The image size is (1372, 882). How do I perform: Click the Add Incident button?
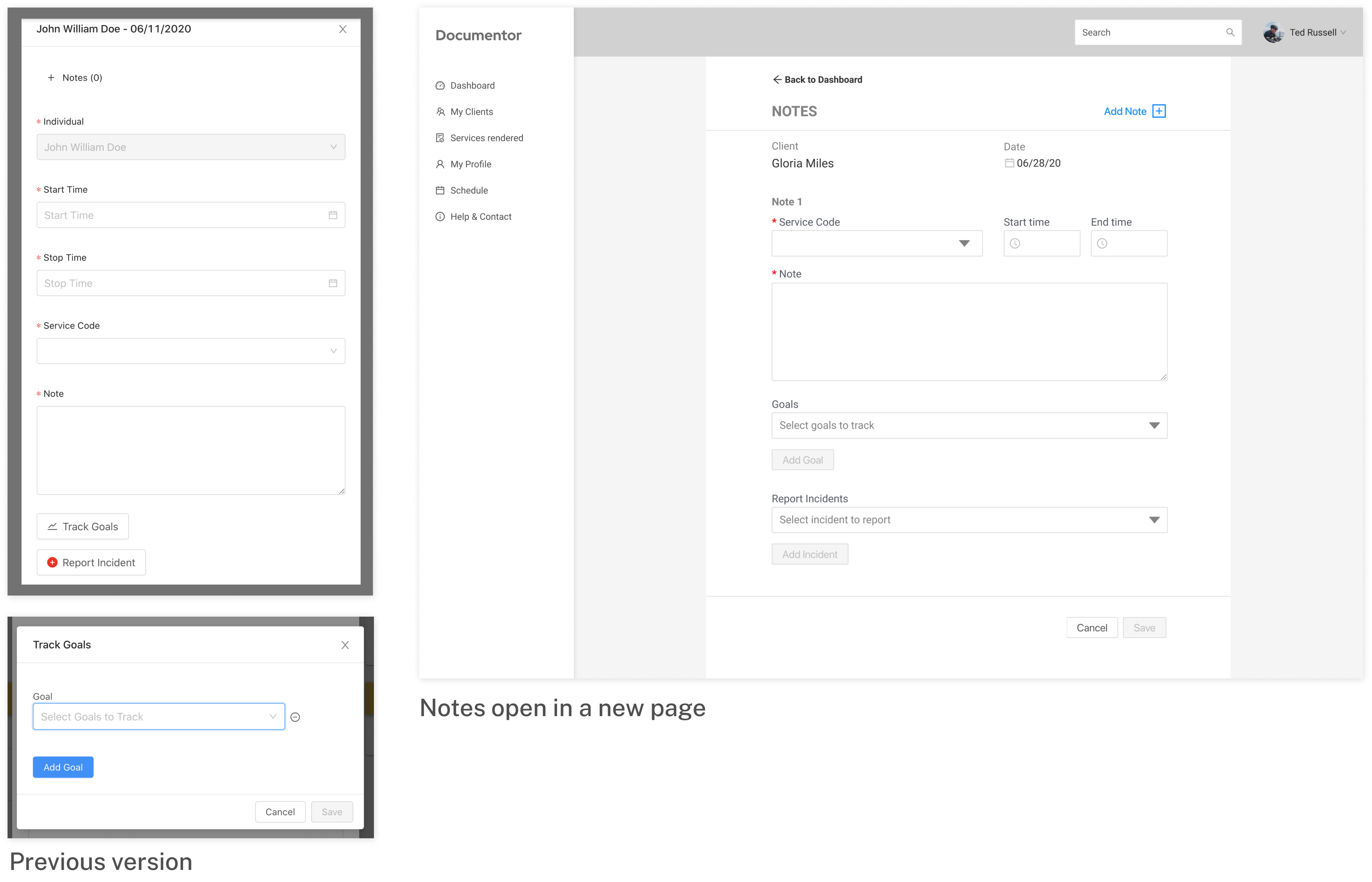click(x=810, y=554)
